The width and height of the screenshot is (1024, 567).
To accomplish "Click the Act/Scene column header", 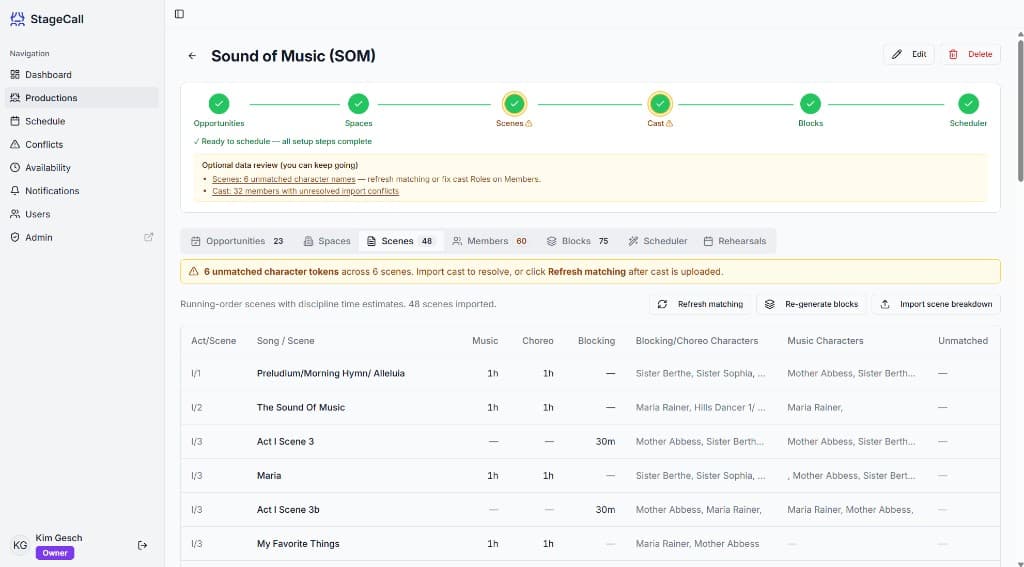I will [x=214, y=341].
